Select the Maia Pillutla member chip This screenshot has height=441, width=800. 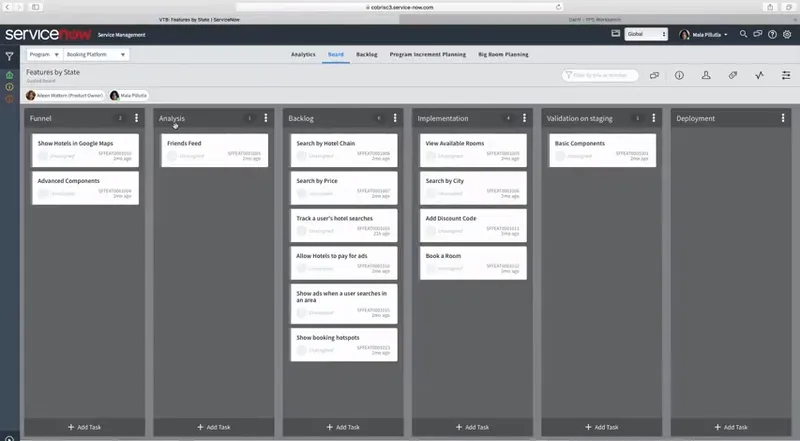tap(129, 95)
